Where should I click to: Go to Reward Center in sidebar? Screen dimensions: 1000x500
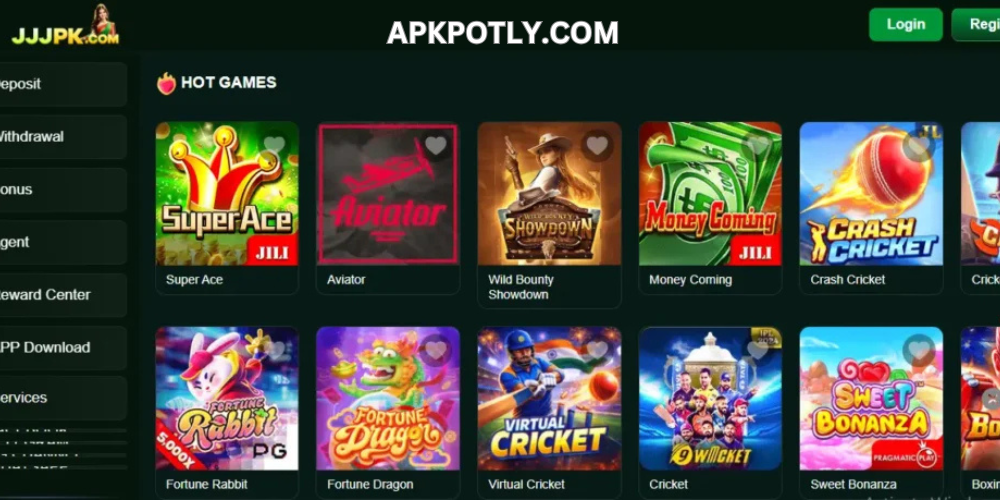(62, 295)
